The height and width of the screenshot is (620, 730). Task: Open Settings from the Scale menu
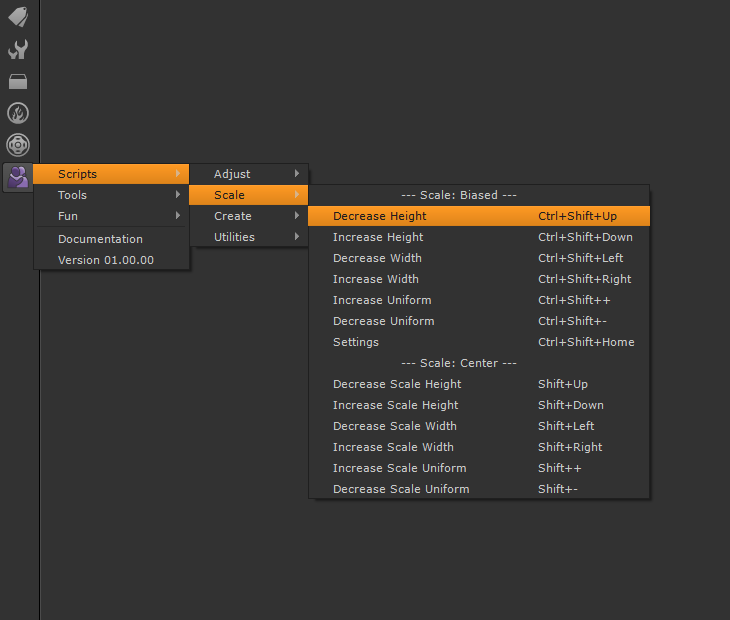(479, 341)
